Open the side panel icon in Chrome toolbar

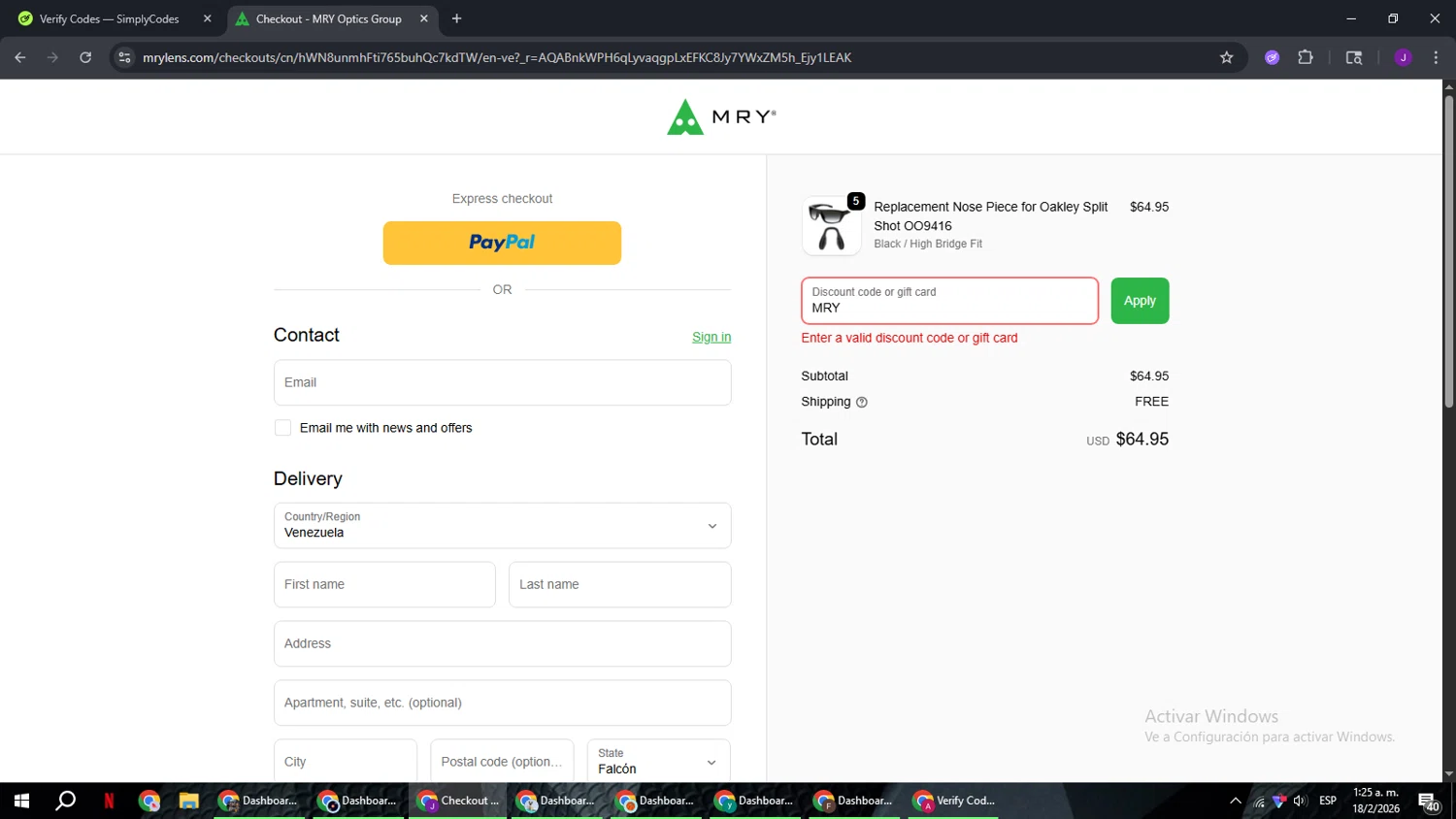[x=1354, y=57]
